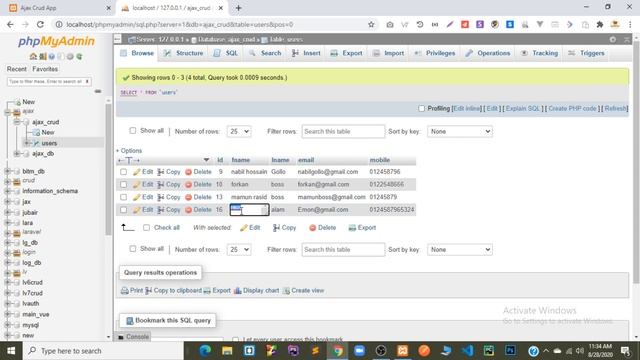Tick the upper Show all checkbox
Image resolution: width=640 pixels, height=360 pixels.
click(x=133, y=131)
